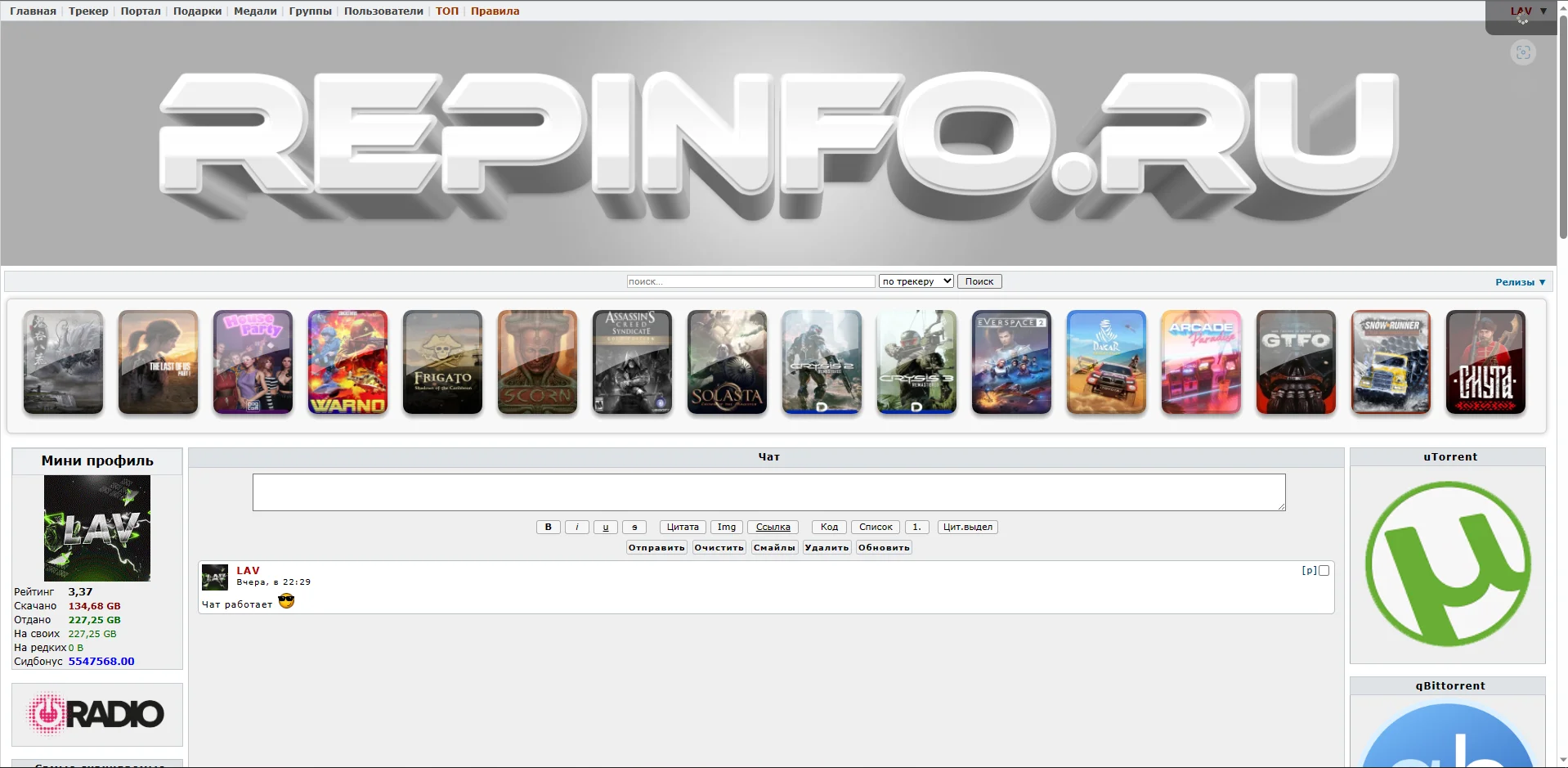Open the Правила page

[495, 11]
